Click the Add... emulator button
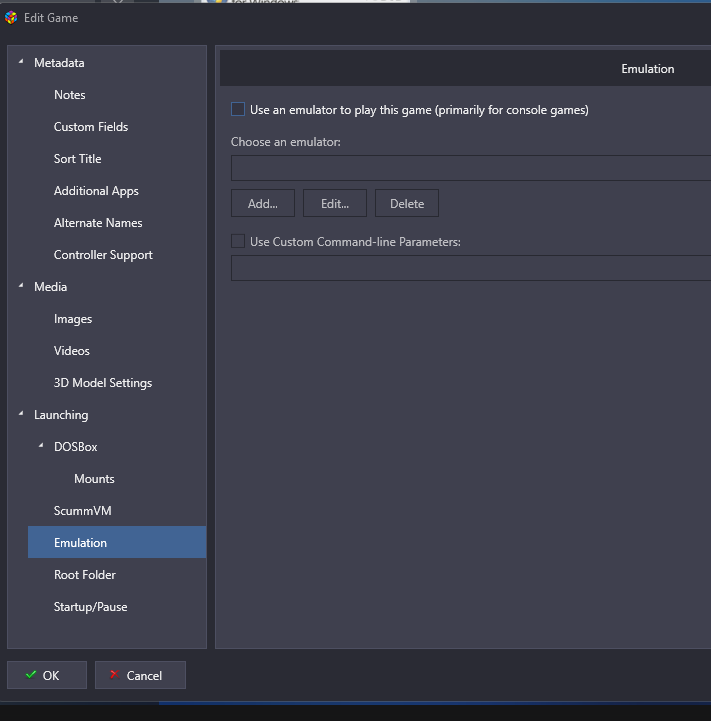711x721 pixels. tap(263, 203)
